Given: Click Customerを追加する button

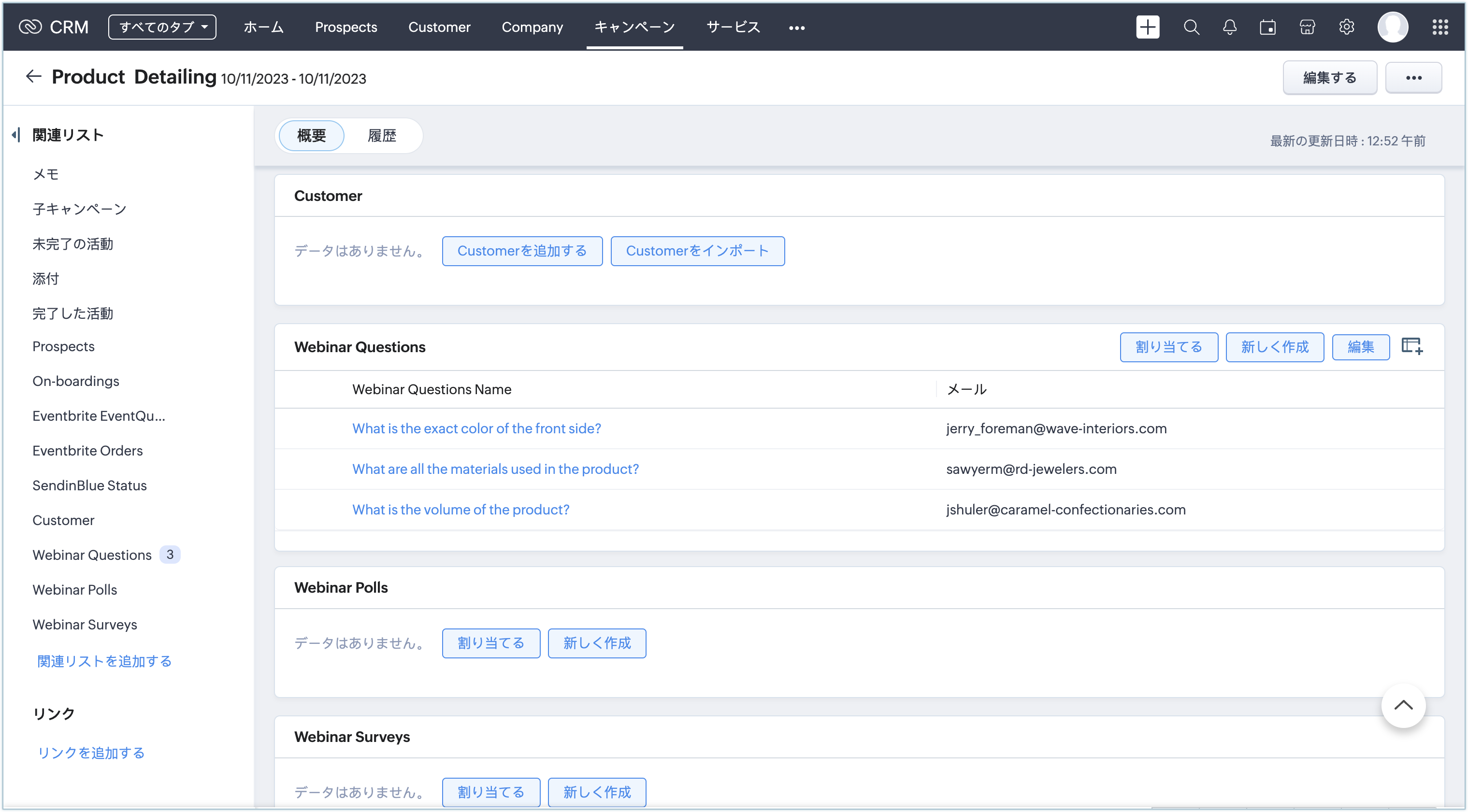Looking at the screenshot, I should pos(522,251).
